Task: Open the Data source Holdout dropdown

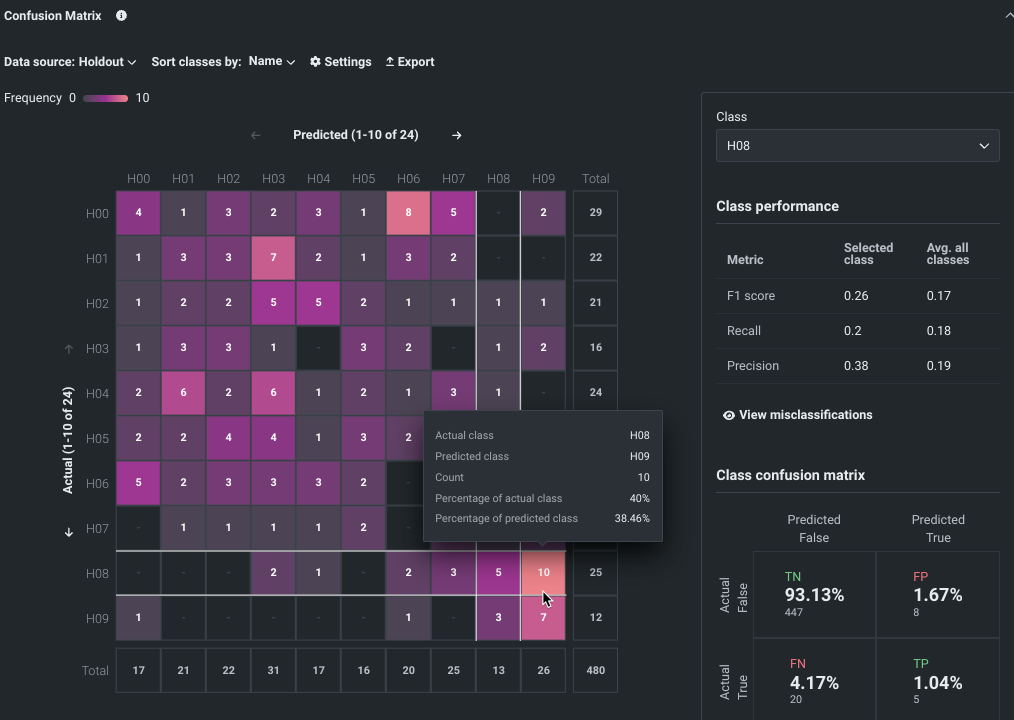Action: (70, 62)
